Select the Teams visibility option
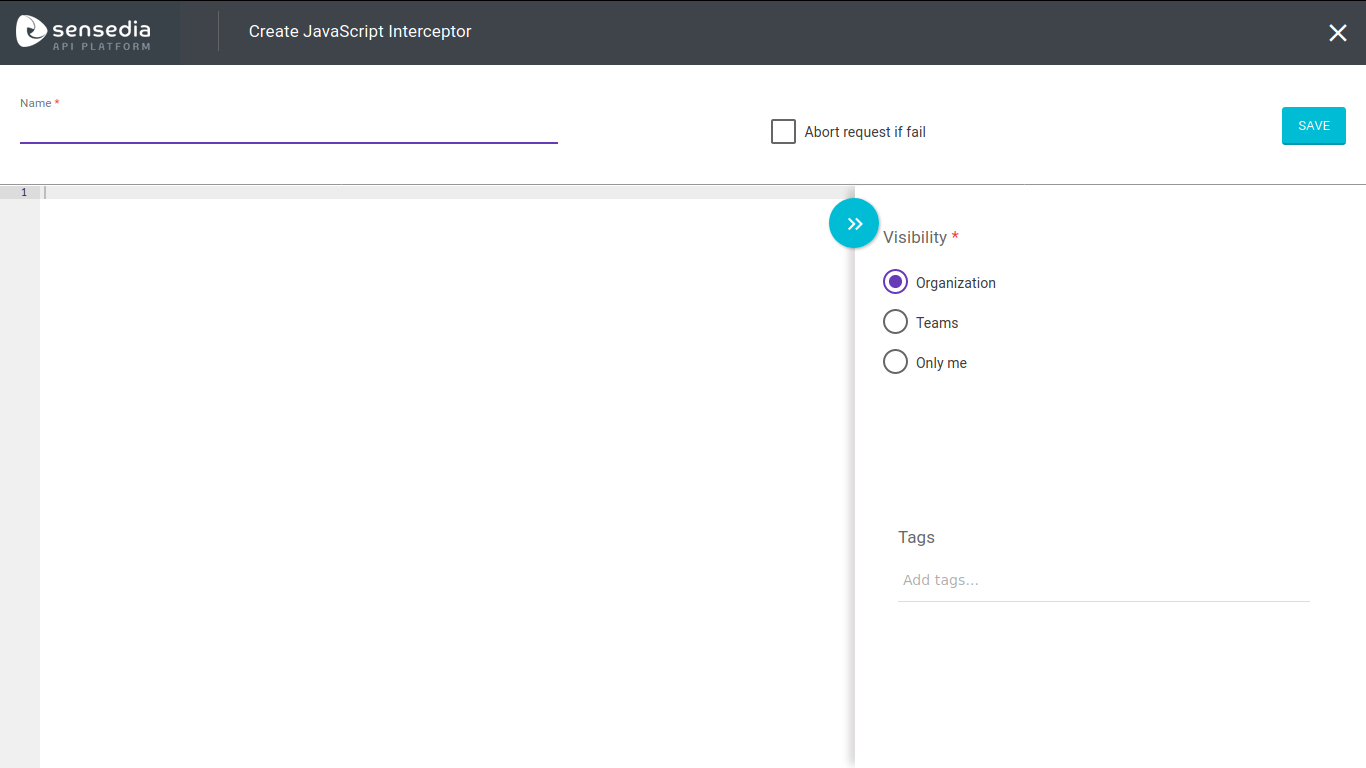 pos(895,321)
